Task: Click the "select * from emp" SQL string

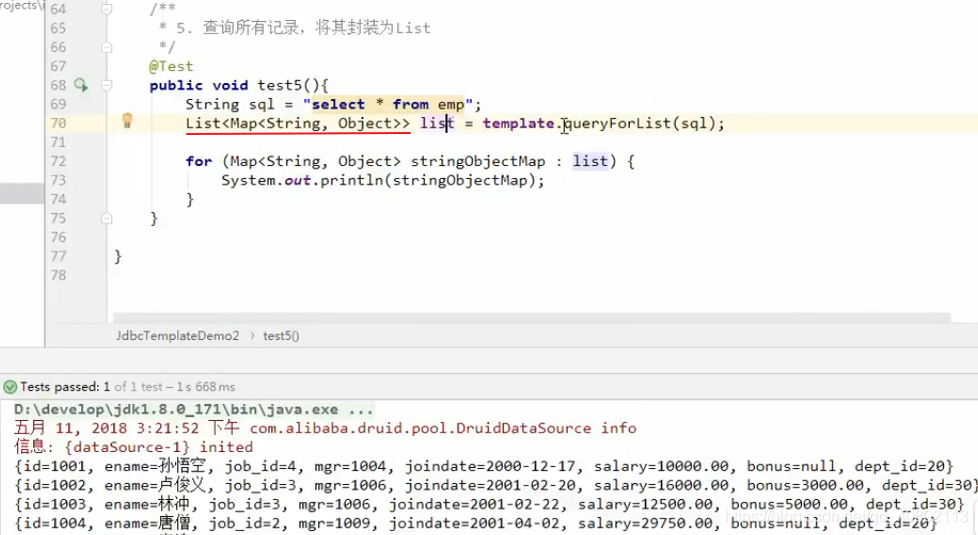Action: click(388, 104)
